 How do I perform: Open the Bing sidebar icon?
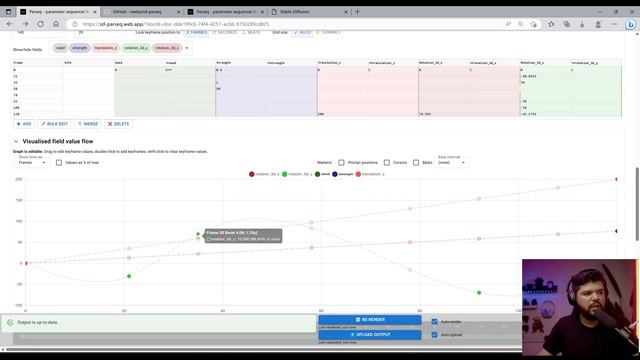point(631,24)
